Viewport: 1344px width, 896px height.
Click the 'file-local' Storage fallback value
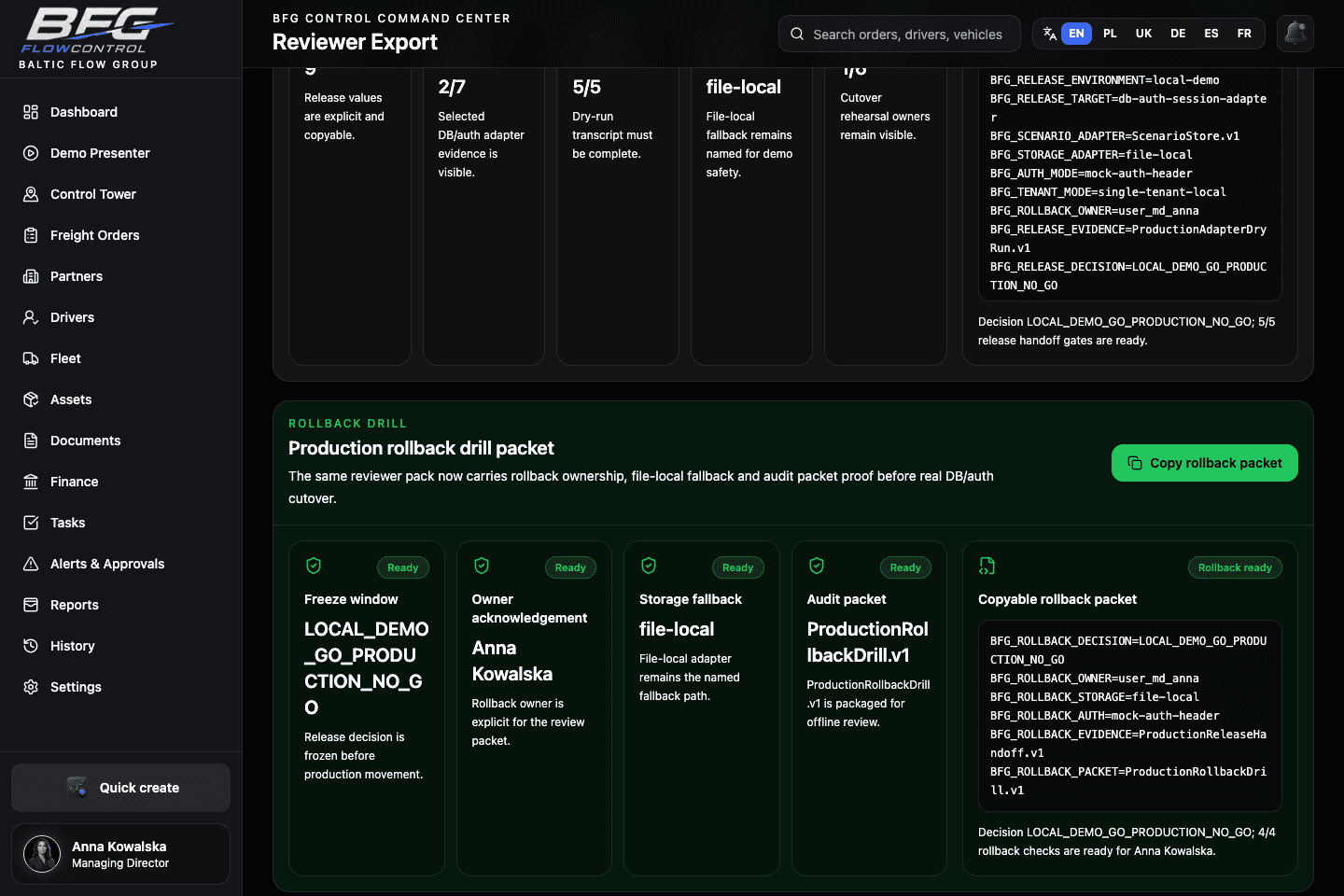coord(677,629)
